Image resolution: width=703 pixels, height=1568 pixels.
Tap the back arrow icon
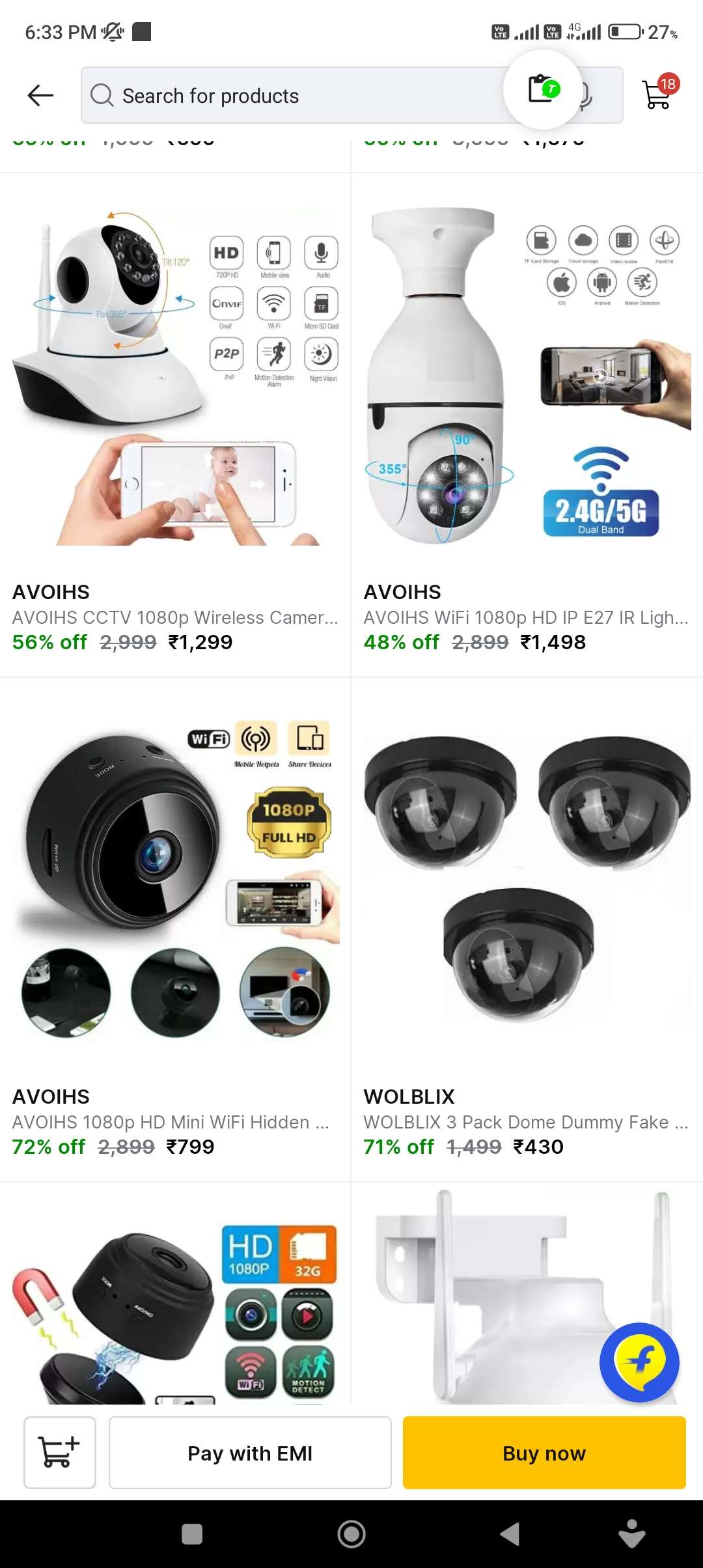[40, 95]
